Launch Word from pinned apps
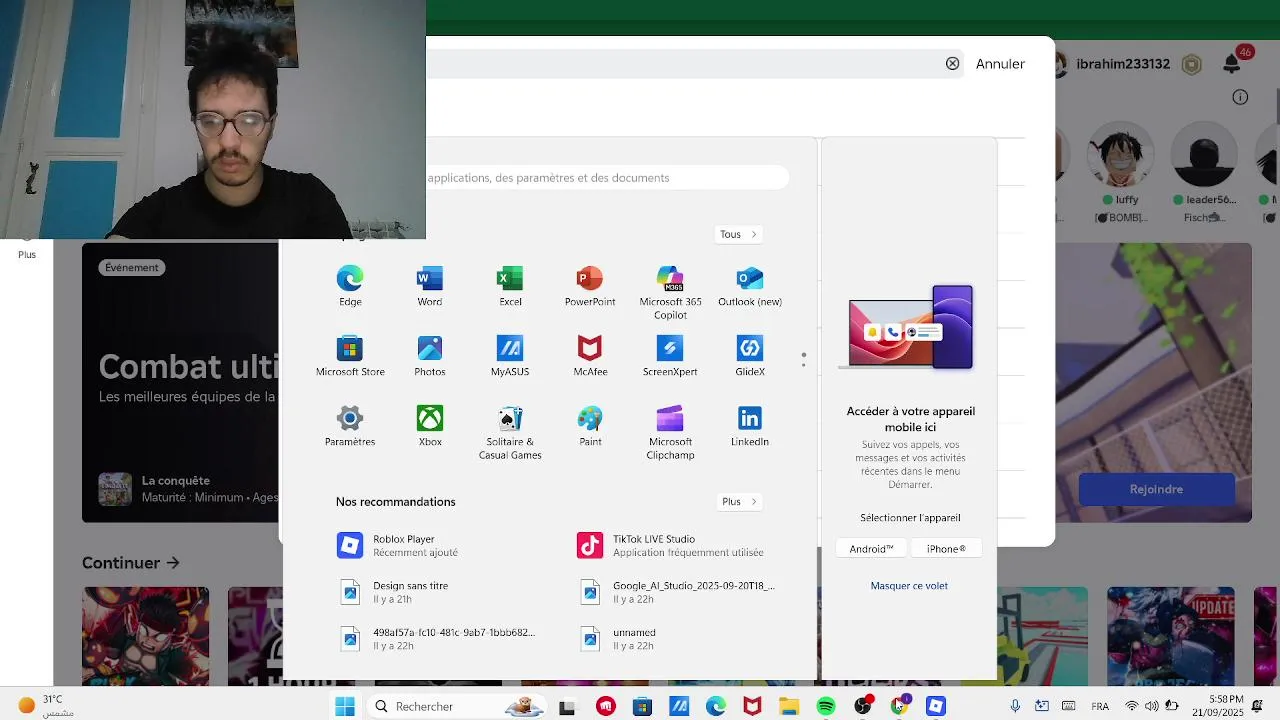Screen dimensions: 1280x720 click(430, 286)
